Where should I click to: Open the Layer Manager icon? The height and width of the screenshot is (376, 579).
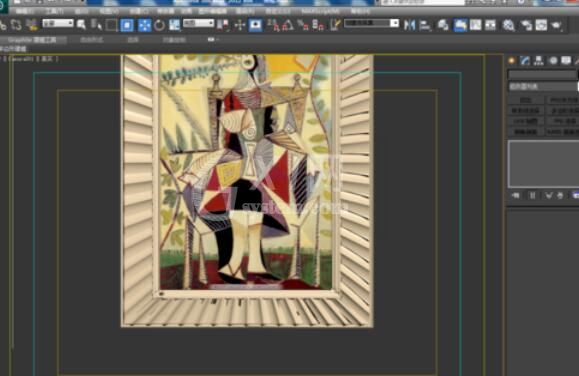443,25
